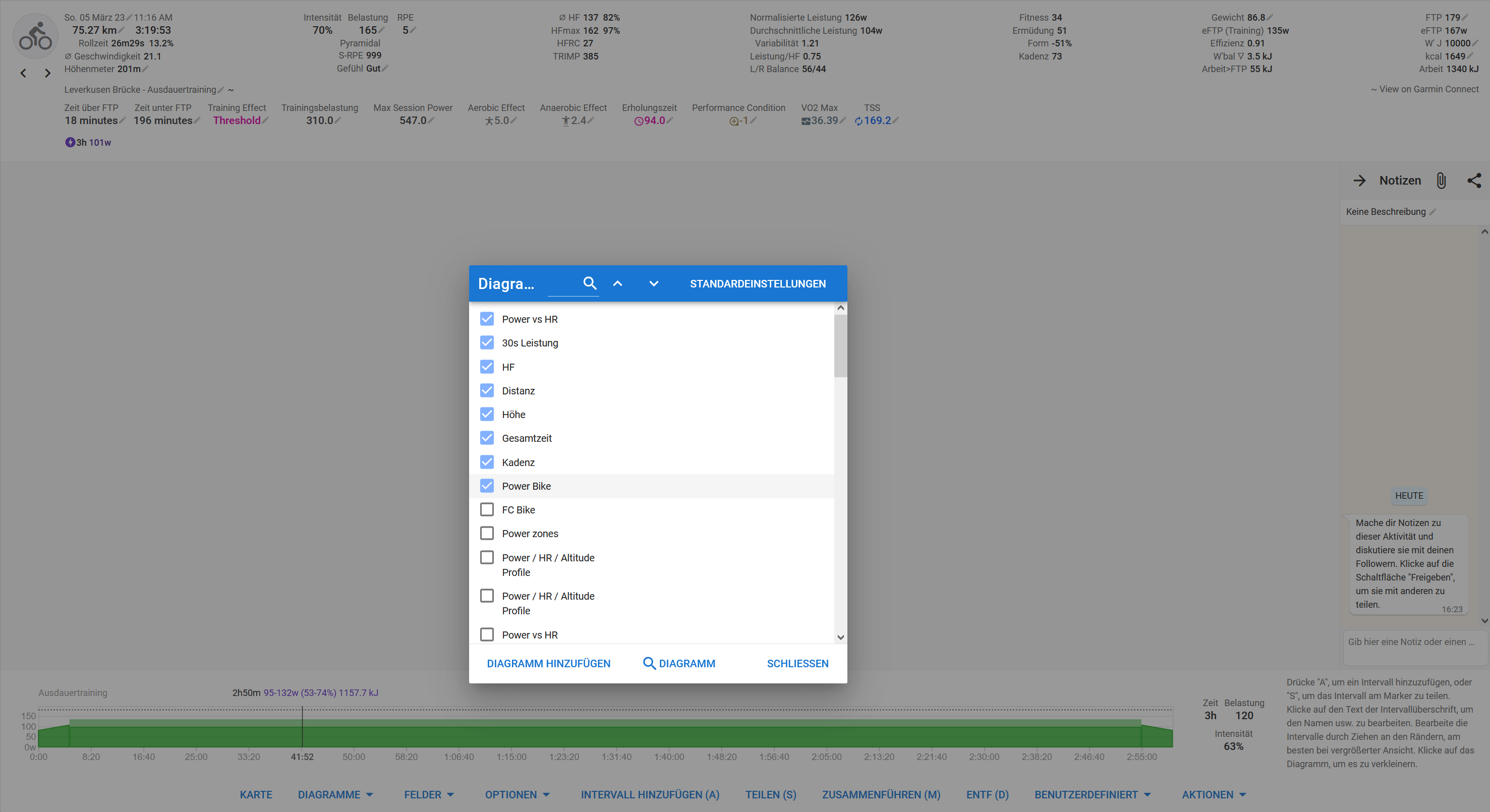Click STANDARDEINSTELLUNGEN in the dialog header
Screen dimensions: 1490x812
[x=758, y=284]
